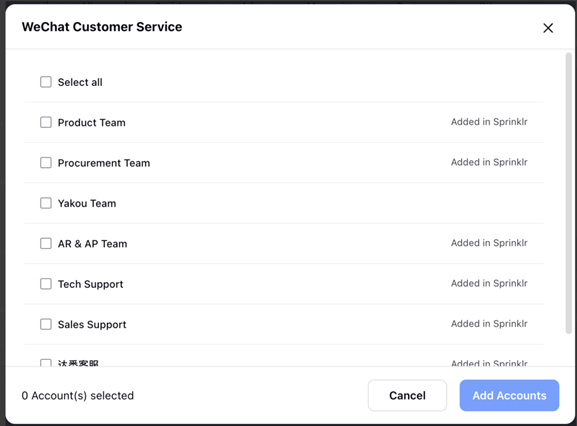This screenshot has height=426, width=577.
Task: Click the Product Team label
Action: pos(92,123)
